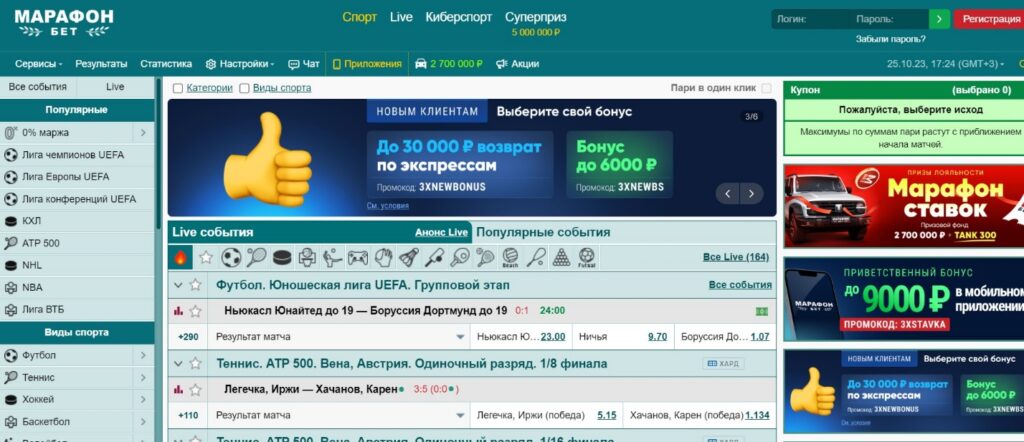
Task: Filter live events by ice hockey puck icon
Action: coord(281,257)
